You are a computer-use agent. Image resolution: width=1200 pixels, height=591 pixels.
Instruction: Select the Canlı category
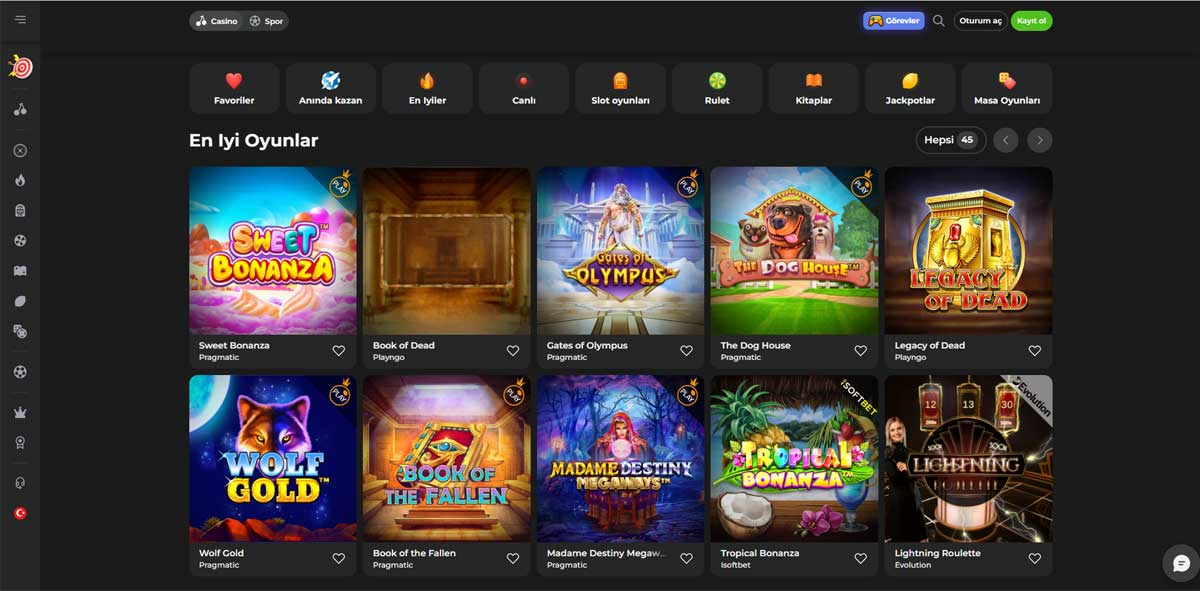coord(524,88)
